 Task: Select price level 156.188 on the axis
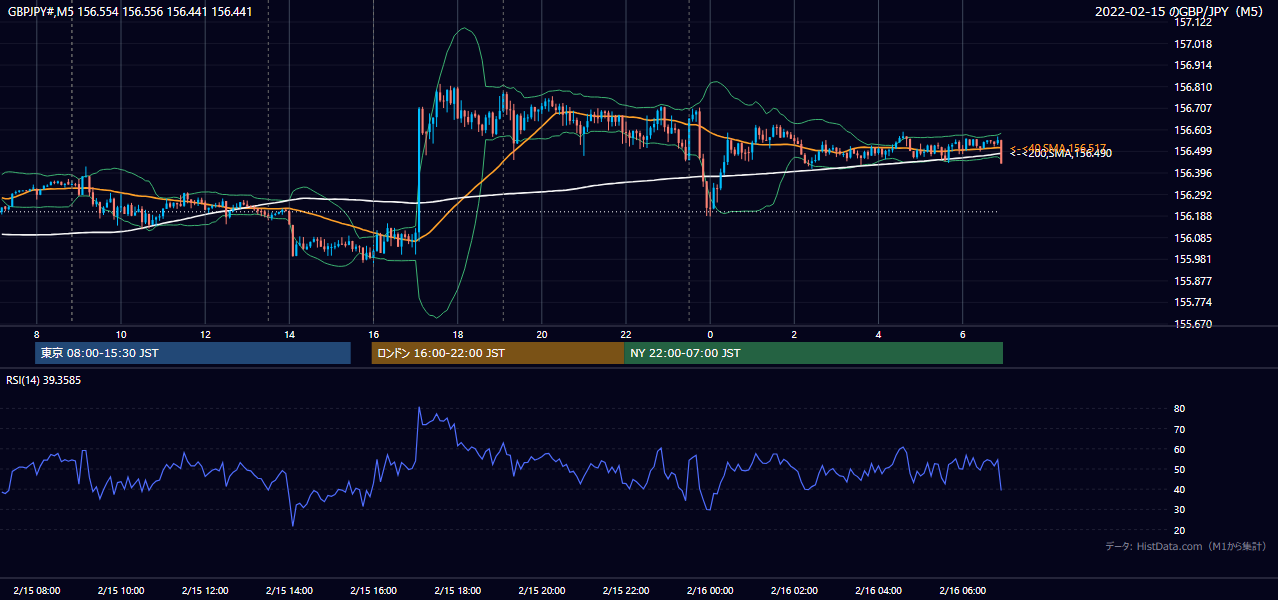point(1193,216)
